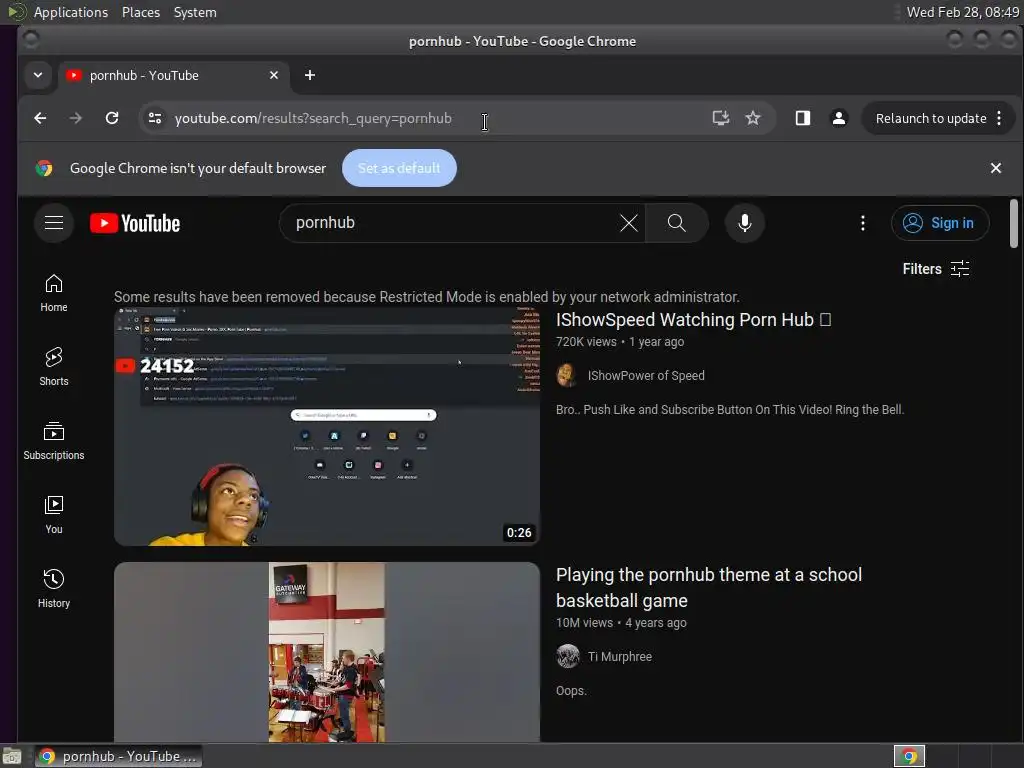Viewport: 1024px width, 768px height.
Task: Go back with browser back arrow
Action: [x=40, y=118]
